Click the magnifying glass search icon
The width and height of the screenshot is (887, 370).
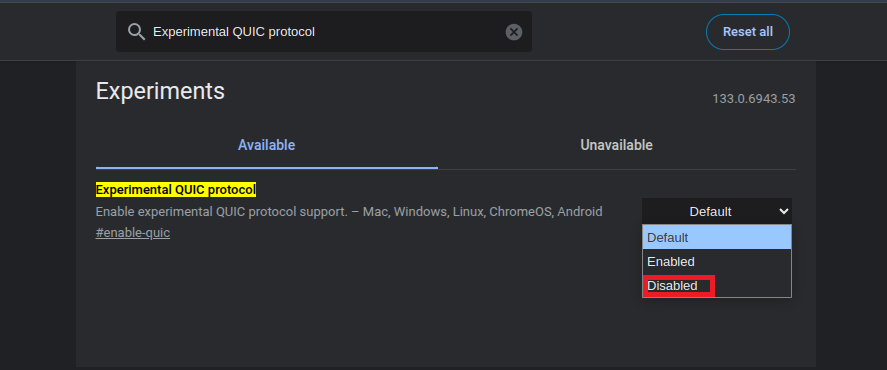136,32
